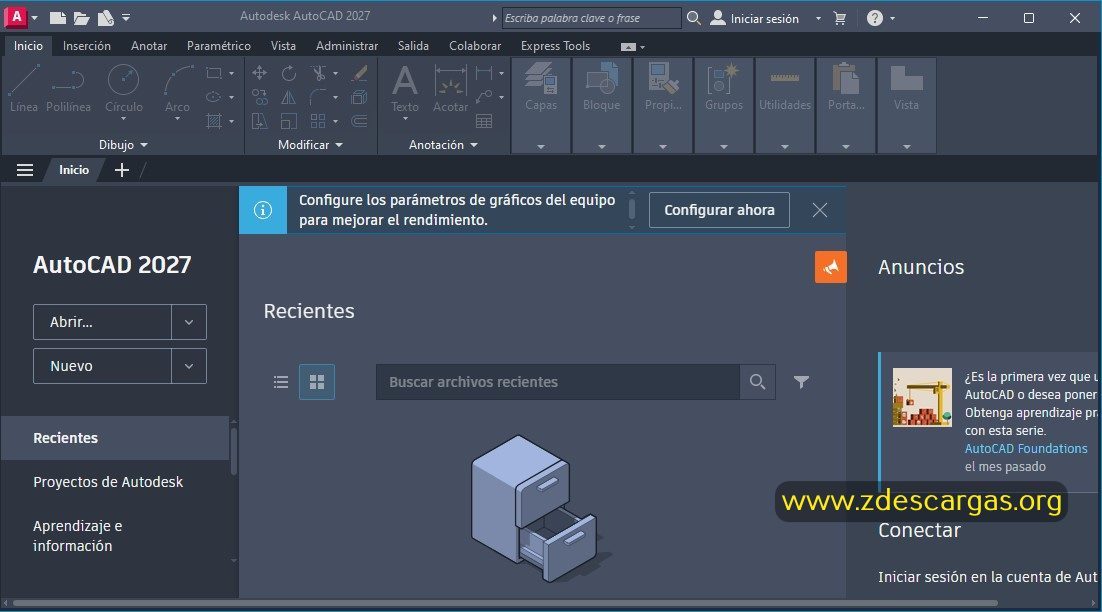Open the Anotar ribbon tab
The width and height of the screenshot is (1102, 612).
(149, 46)
